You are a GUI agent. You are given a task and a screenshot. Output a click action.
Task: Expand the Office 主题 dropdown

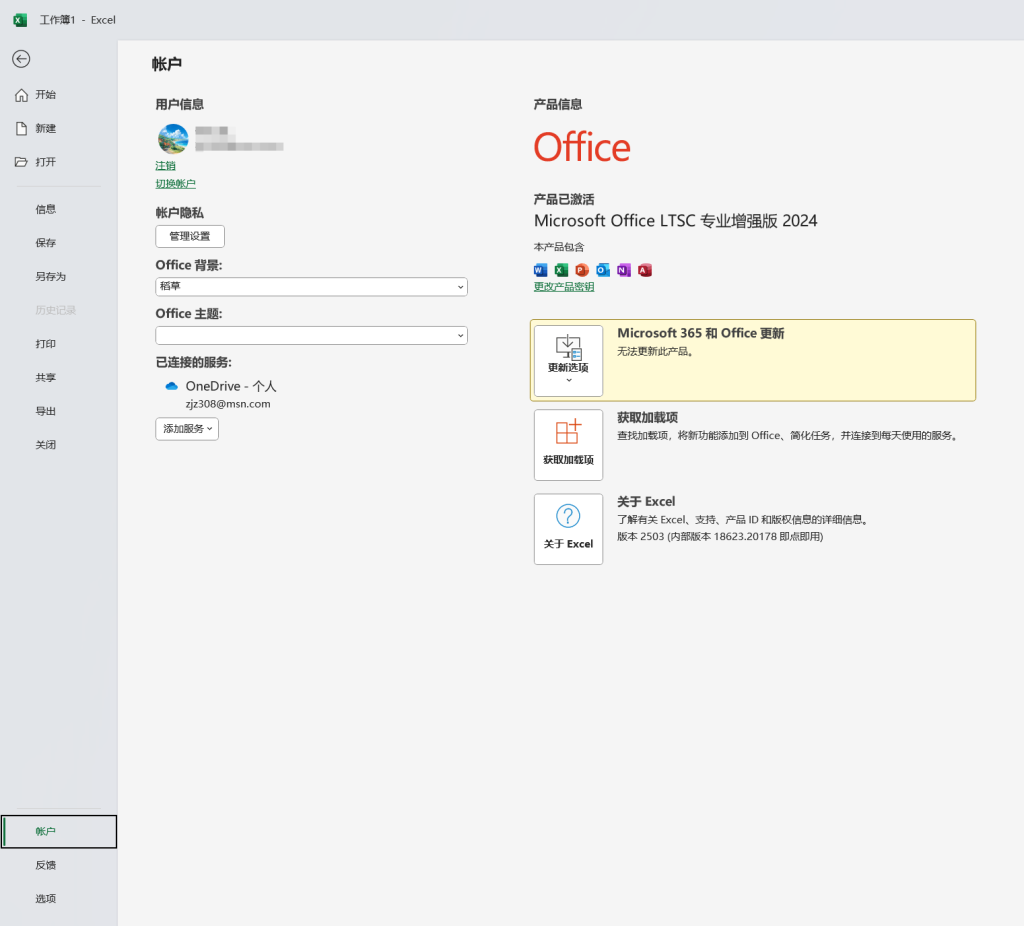(311, 335)
